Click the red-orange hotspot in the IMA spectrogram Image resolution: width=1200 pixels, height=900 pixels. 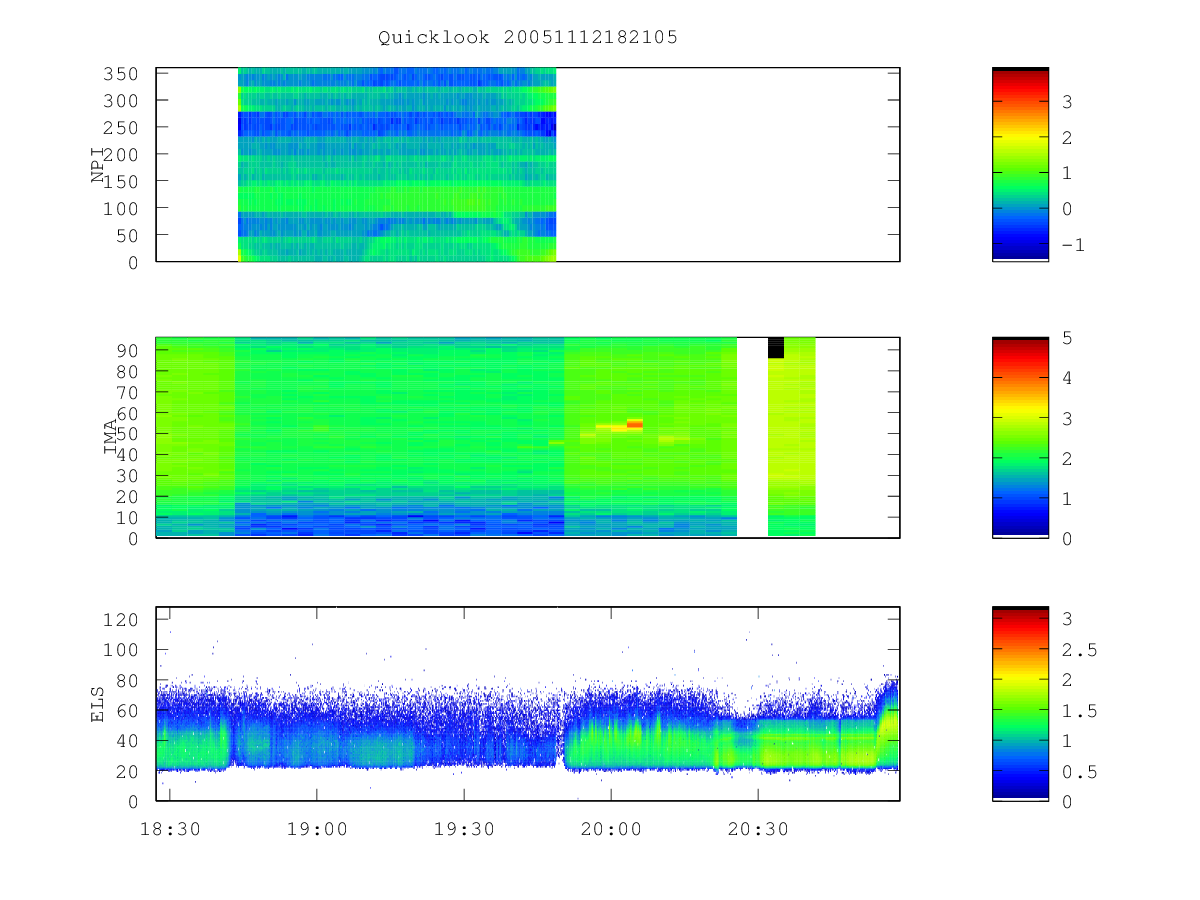[635, 424]
